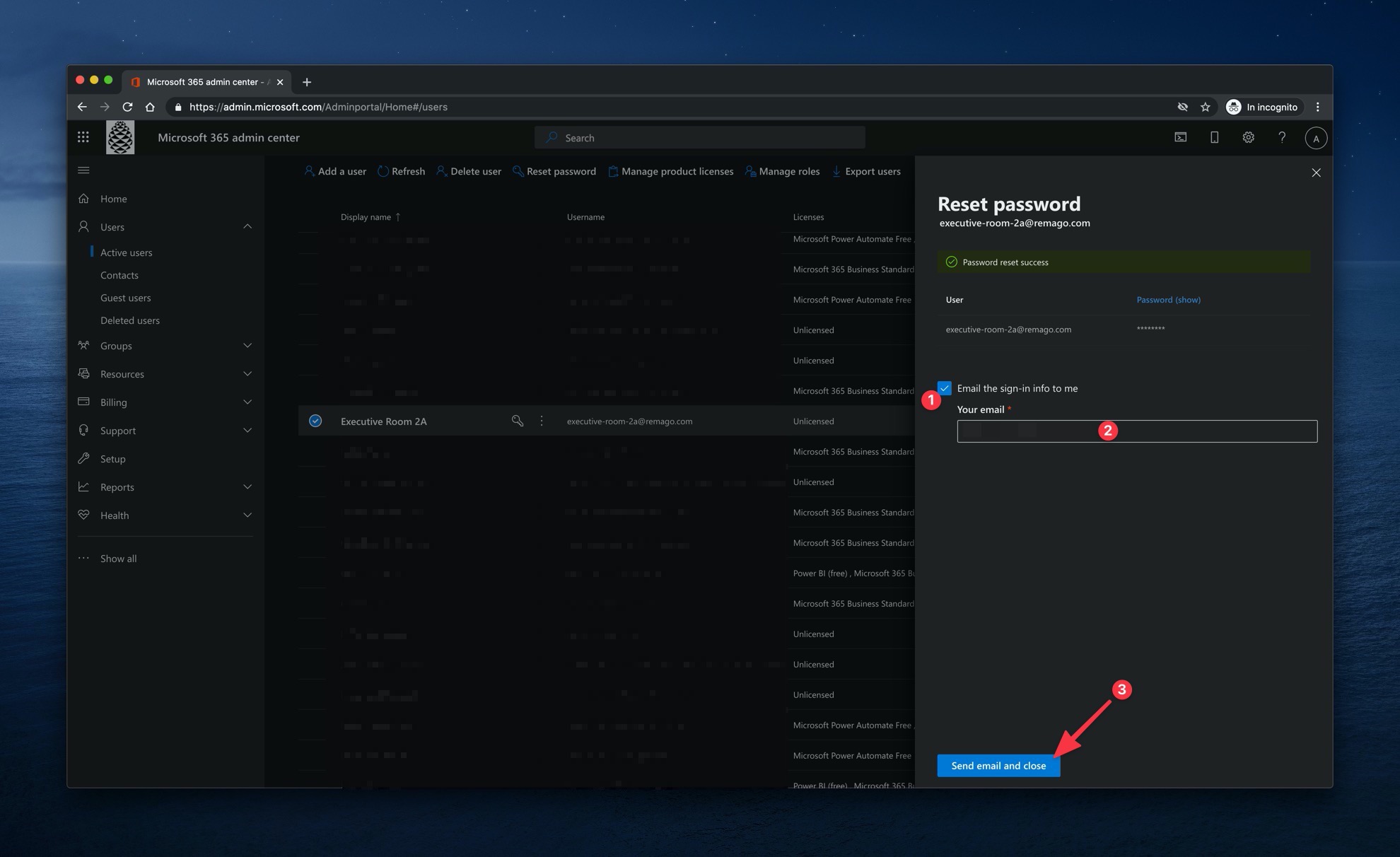
Task: Open Guest users in sidebar
Action: coord(125,298)
